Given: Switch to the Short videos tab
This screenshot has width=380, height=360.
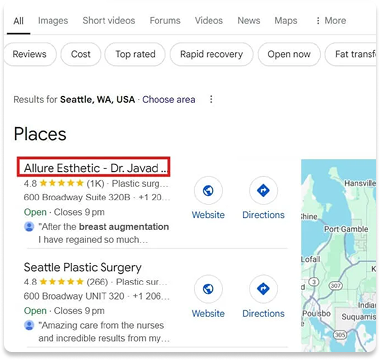Looking at the screenshot, I should [x=109, y=21].
